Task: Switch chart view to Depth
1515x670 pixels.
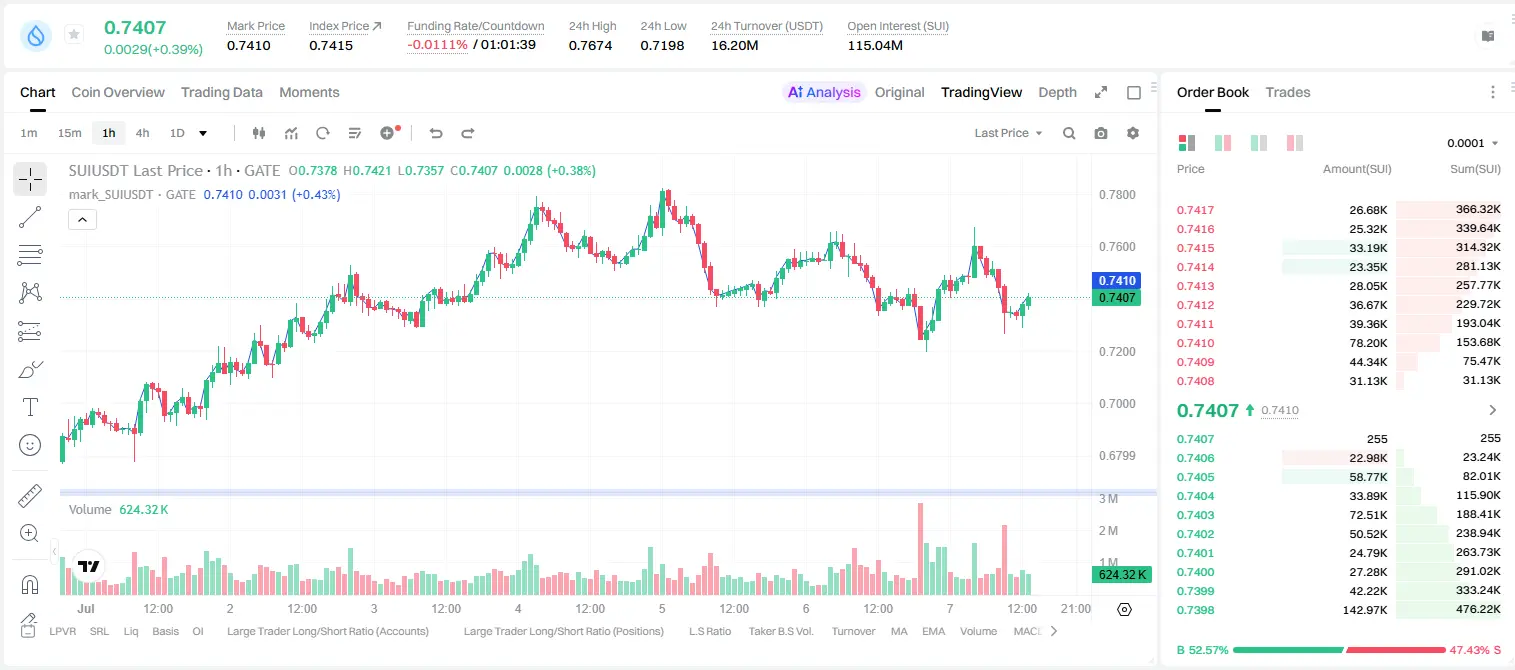Action: click(x=1057, y=92)
